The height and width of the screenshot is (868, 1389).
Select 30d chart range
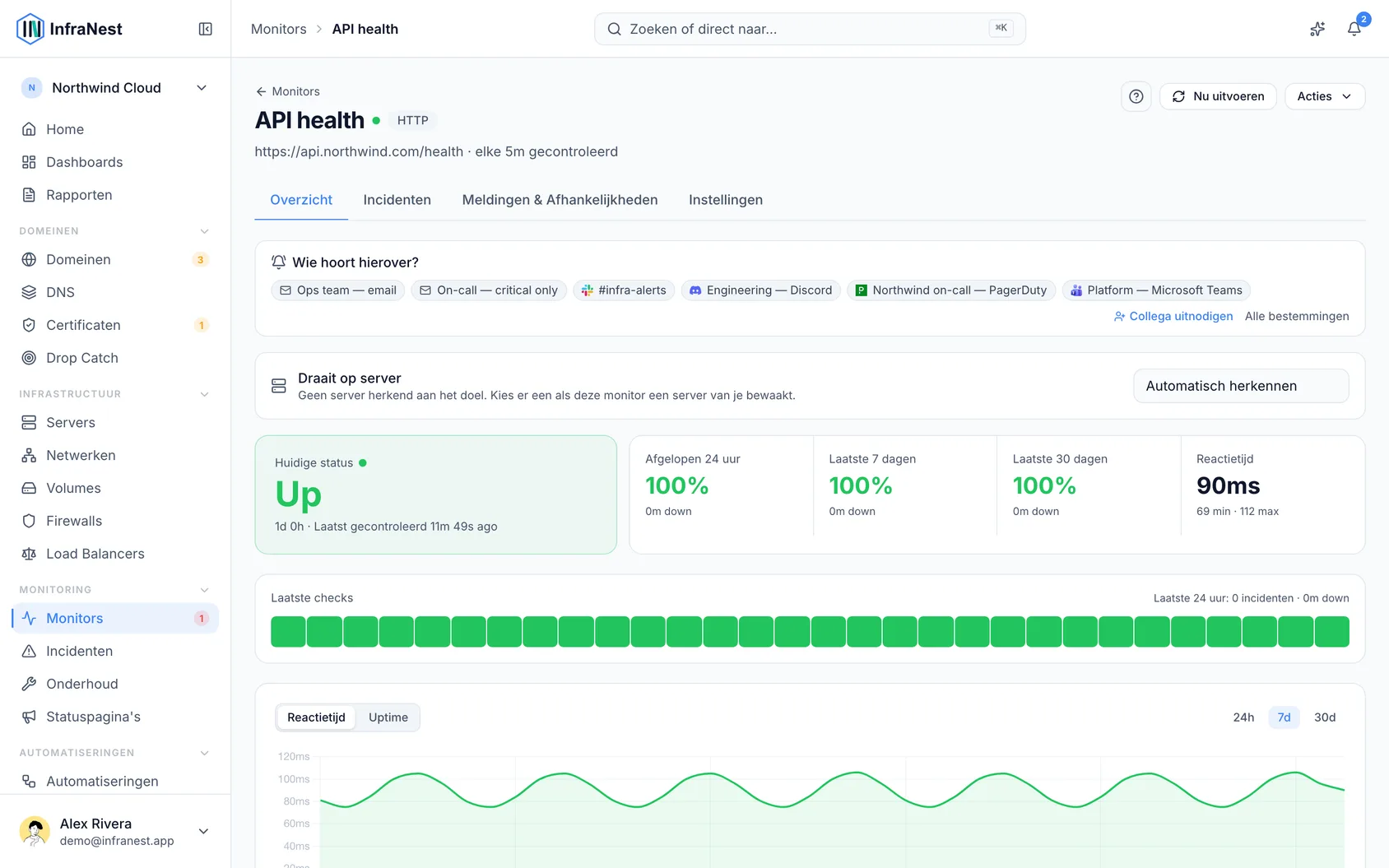point(1325,717)
